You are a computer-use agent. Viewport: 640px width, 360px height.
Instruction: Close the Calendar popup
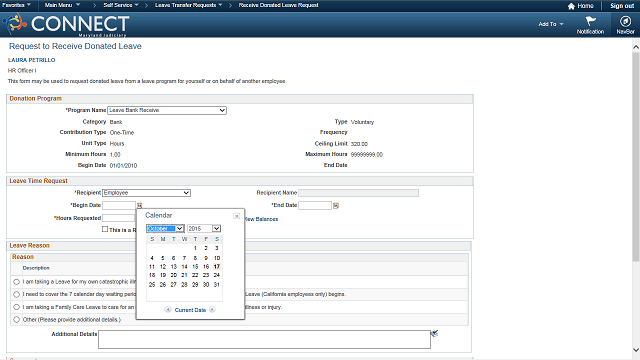236,216
